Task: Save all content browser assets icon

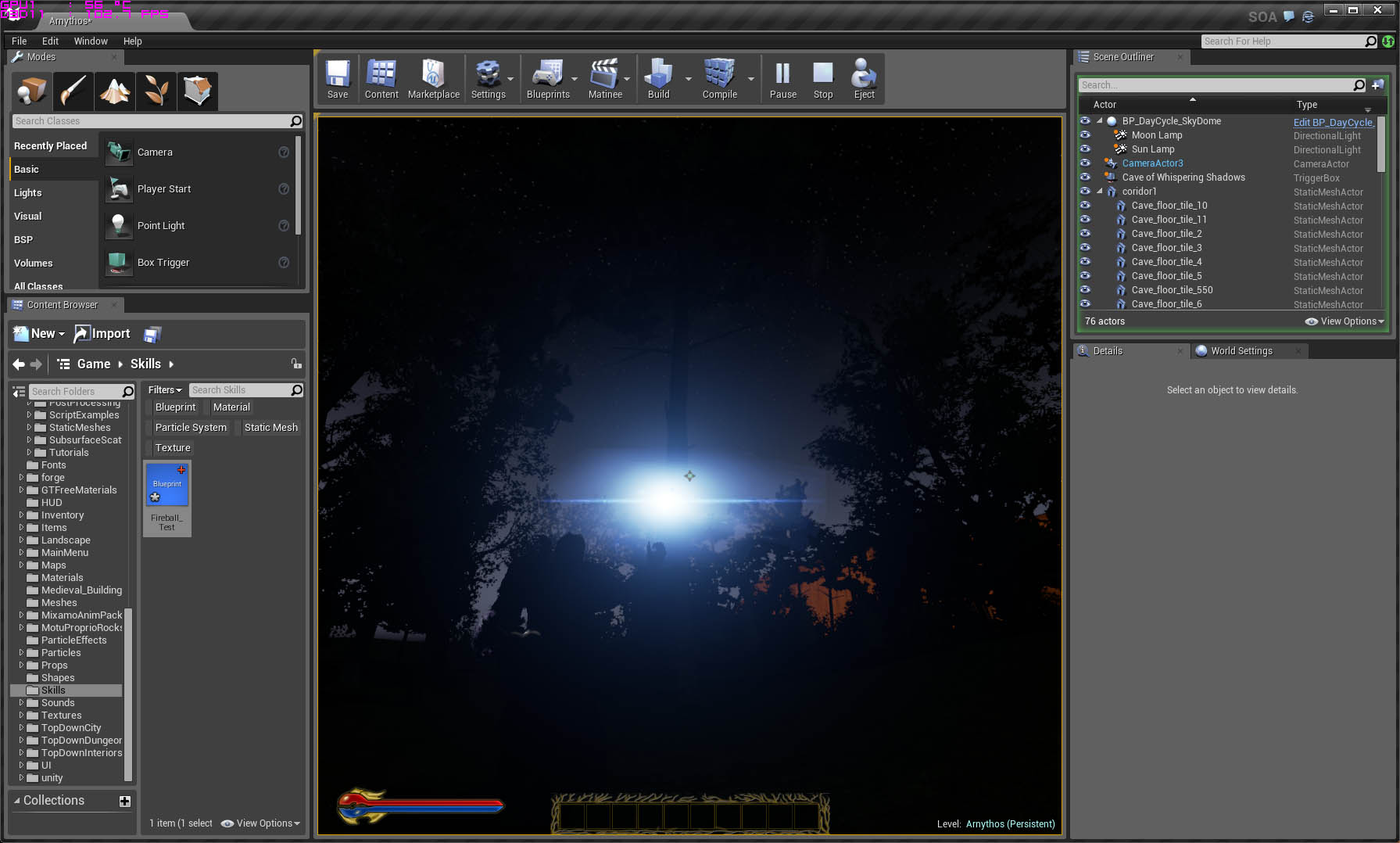Action: click(x=152, y=334)
